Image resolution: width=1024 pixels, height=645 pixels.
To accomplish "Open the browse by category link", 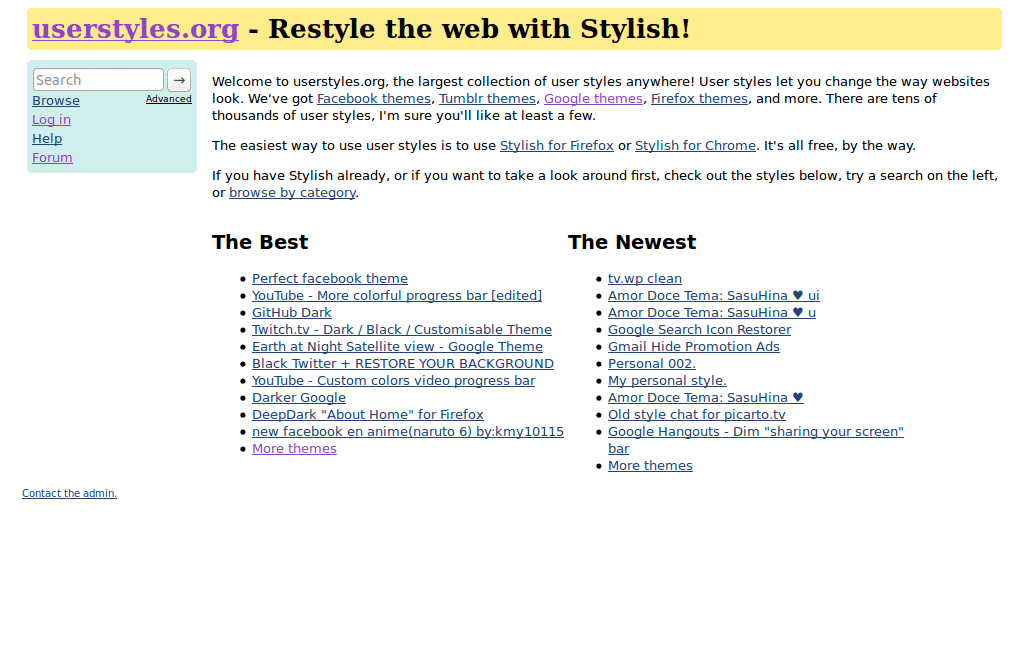I will 293,193.
